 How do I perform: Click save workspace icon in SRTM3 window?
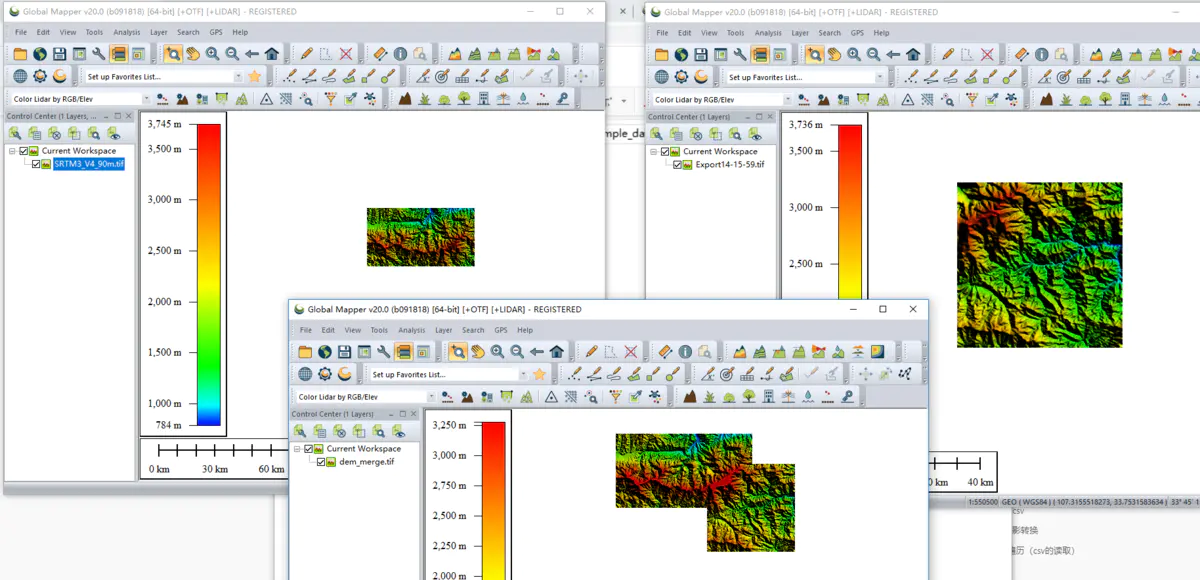[59, 54]
